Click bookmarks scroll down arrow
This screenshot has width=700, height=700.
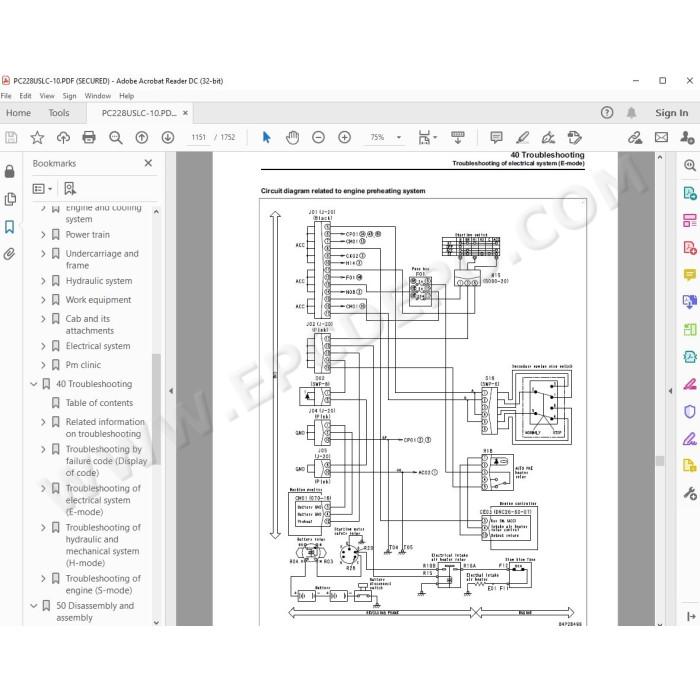156,622
